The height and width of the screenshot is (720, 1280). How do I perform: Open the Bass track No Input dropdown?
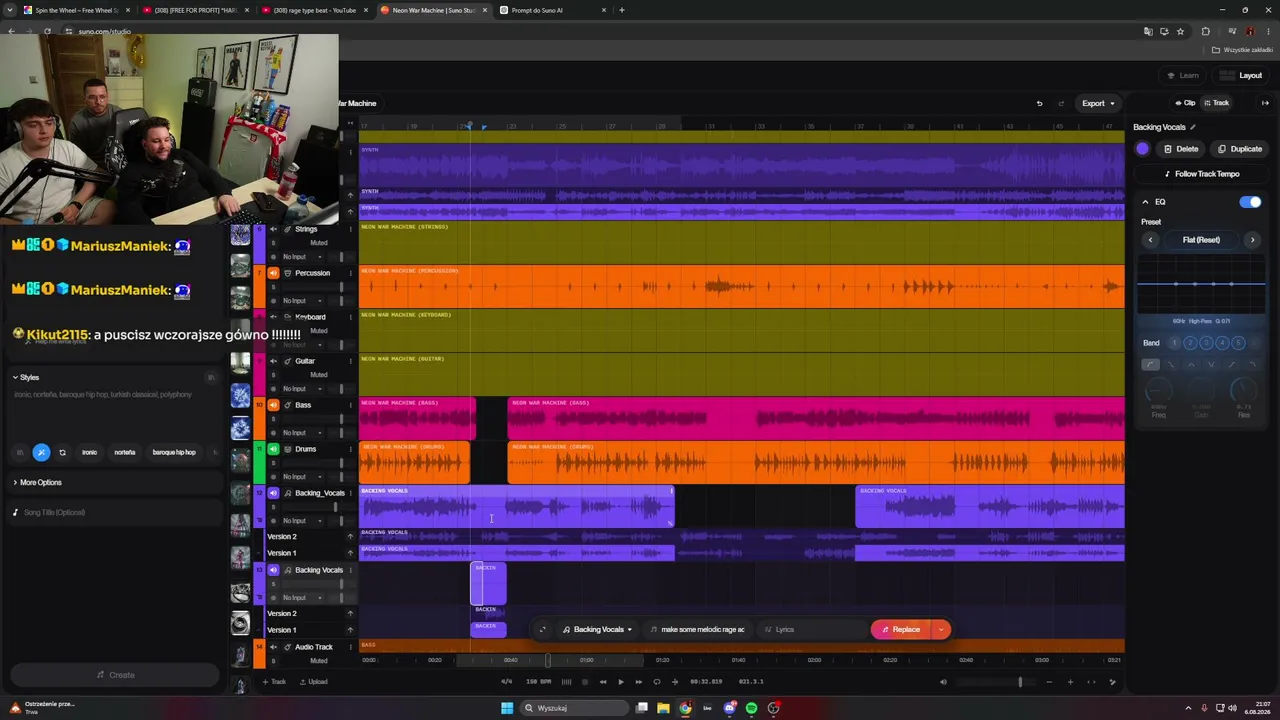tap(303, 433)
